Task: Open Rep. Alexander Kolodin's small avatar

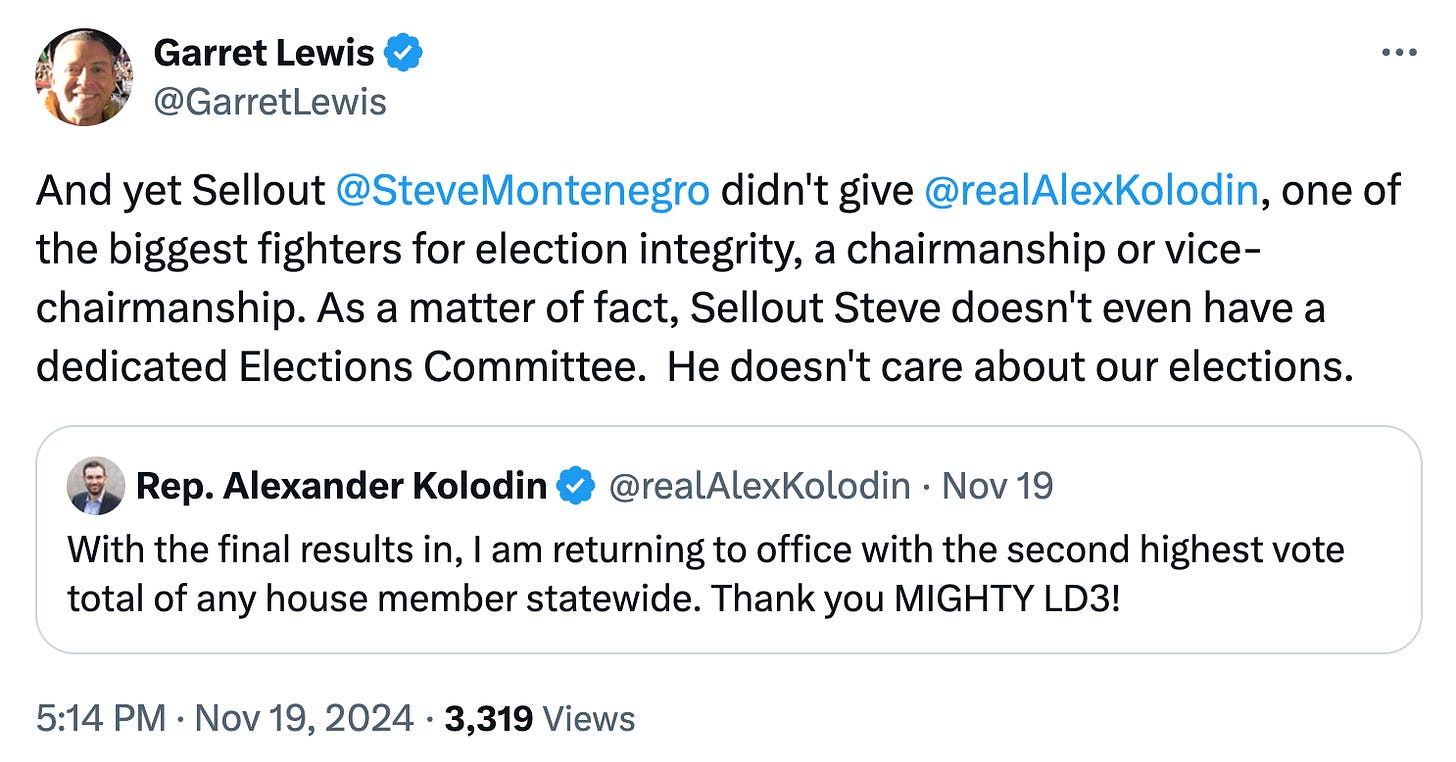Action: tap(95, 486)
